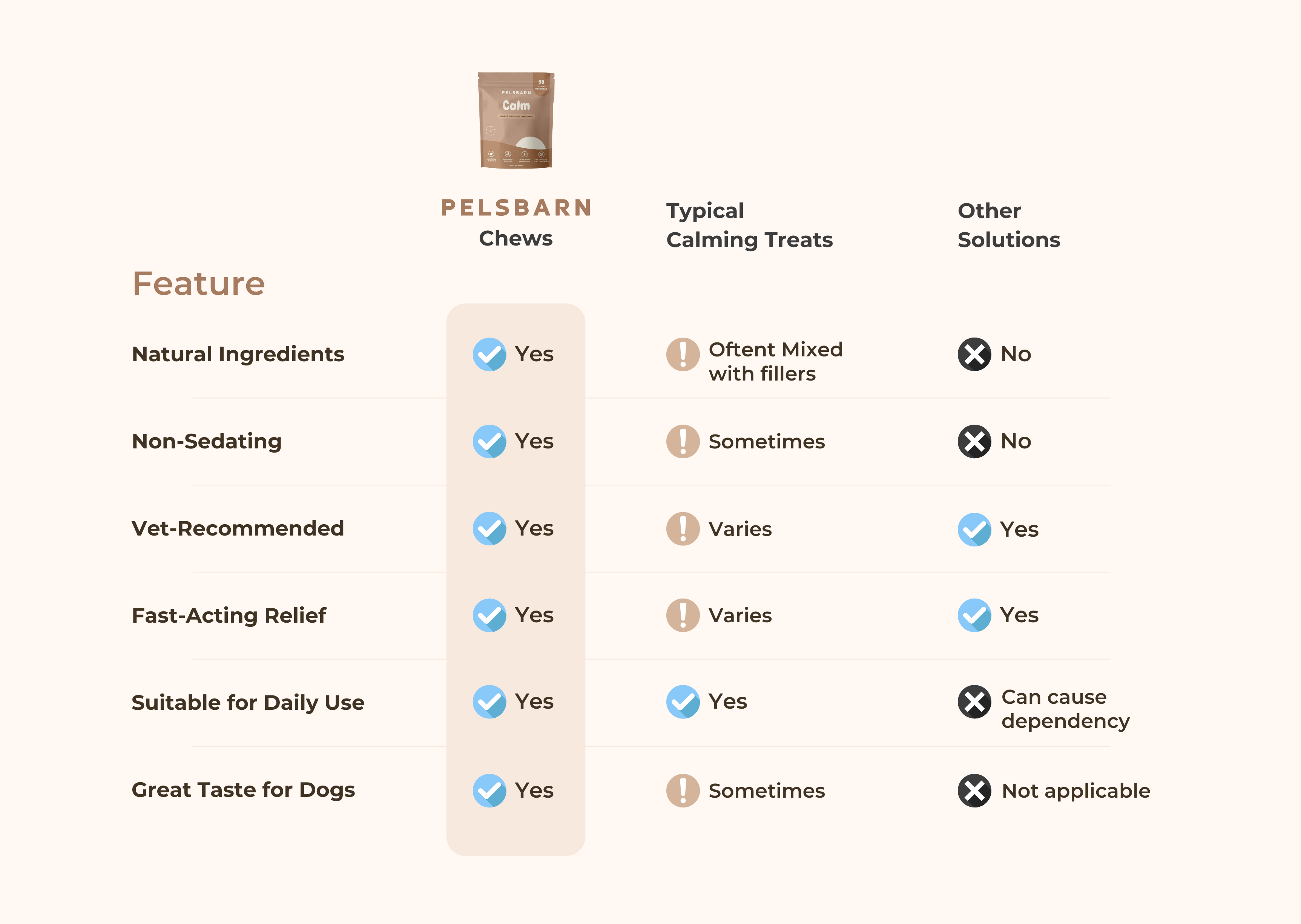Click the Pelsbarn checkmark for Fast-Acting Relief

pyautogui.click(x=489, y=615)
